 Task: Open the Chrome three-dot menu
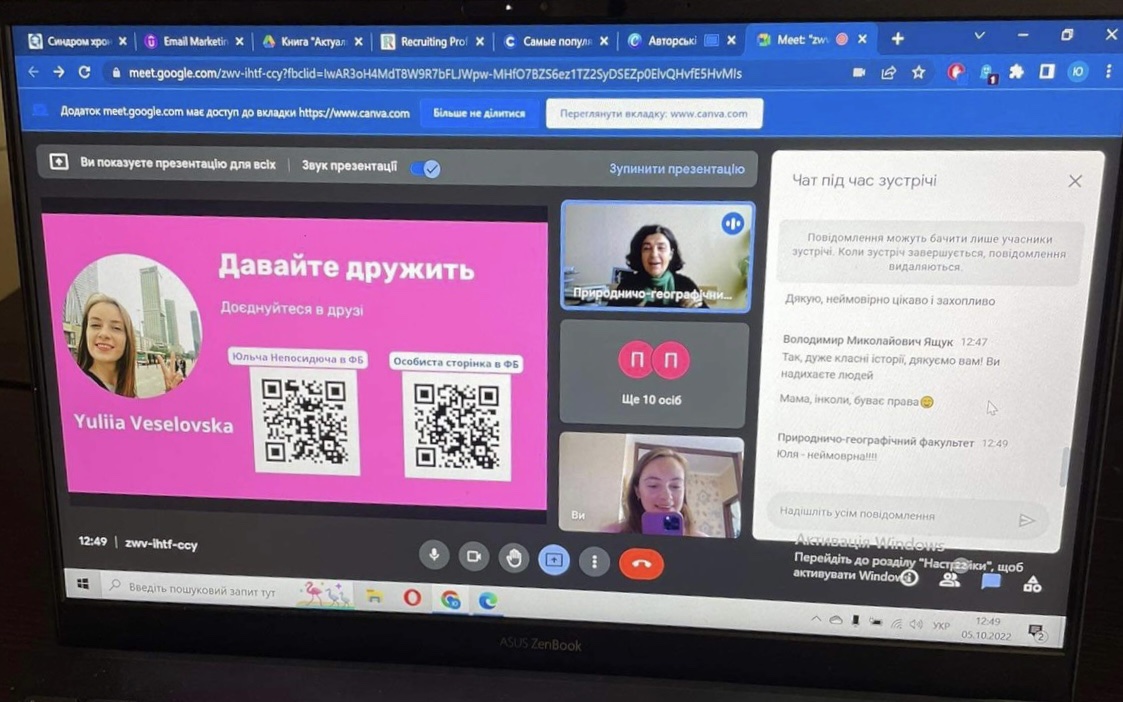[1109, 71]
